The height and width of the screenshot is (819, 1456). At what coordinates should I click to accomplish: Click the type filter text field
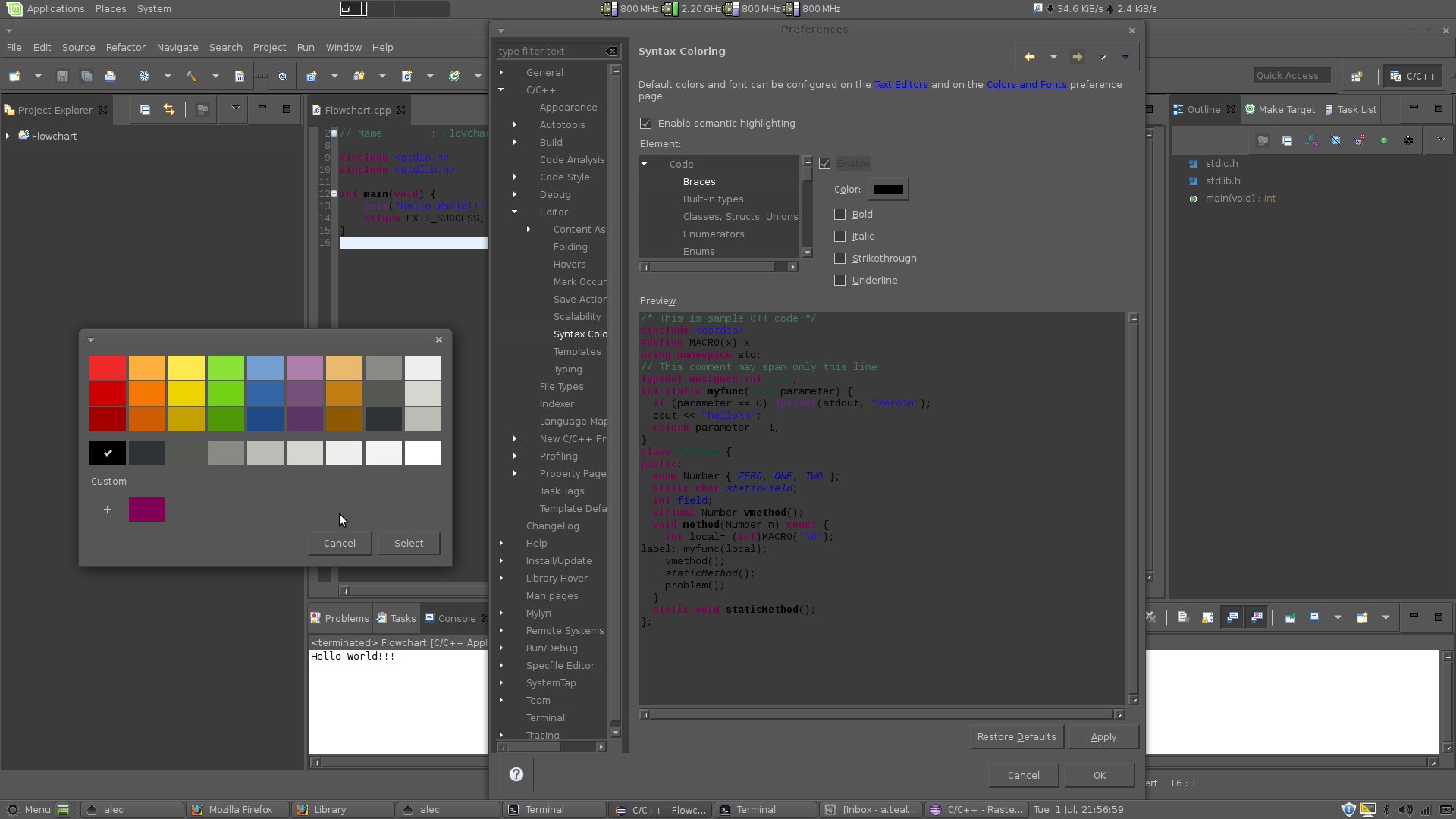(550, 51)
